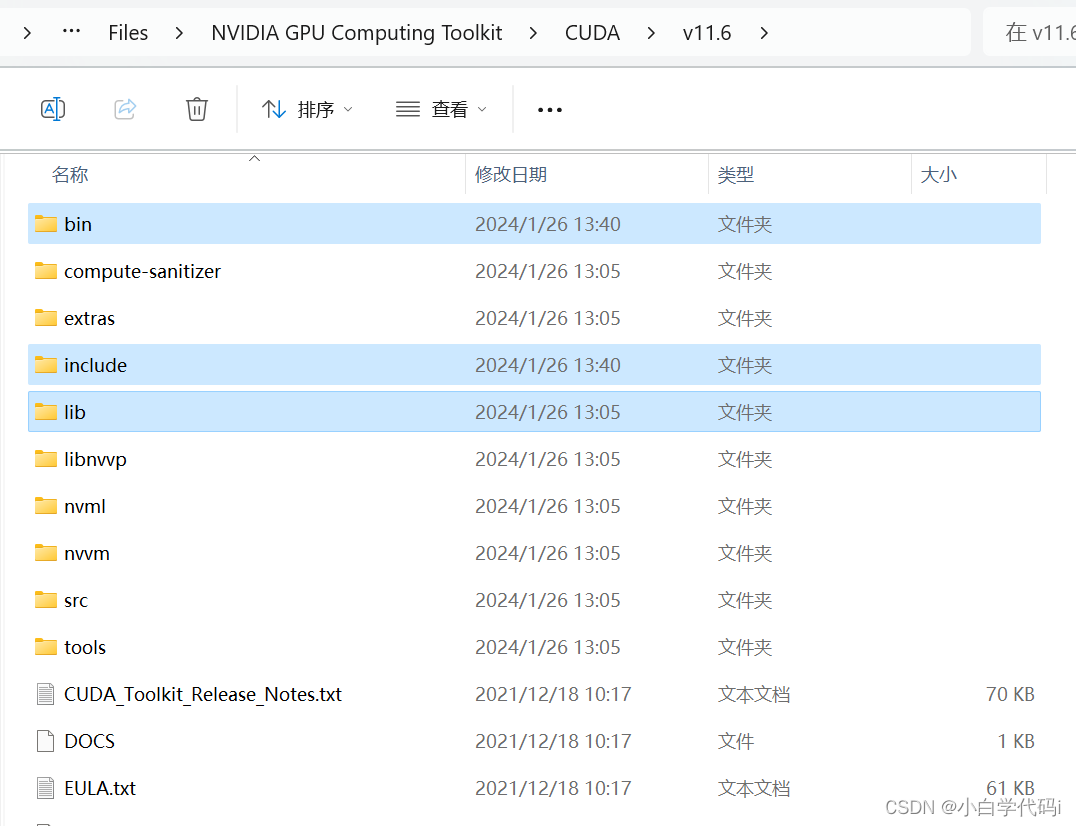Sort by 名称 column header
Viewport: 1076px width, 826px height.
(70, 174)
